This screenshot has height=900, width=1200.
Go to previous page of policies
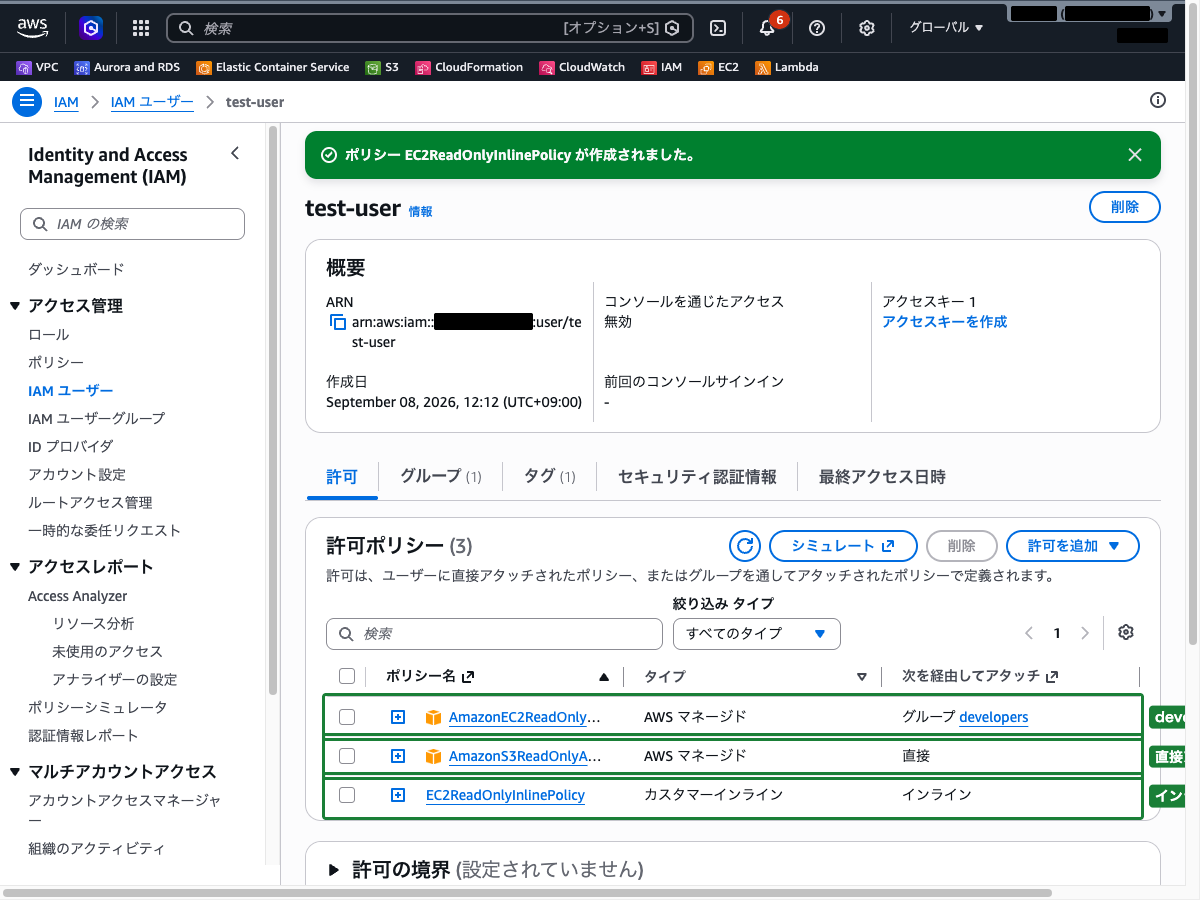point(1029,633)
